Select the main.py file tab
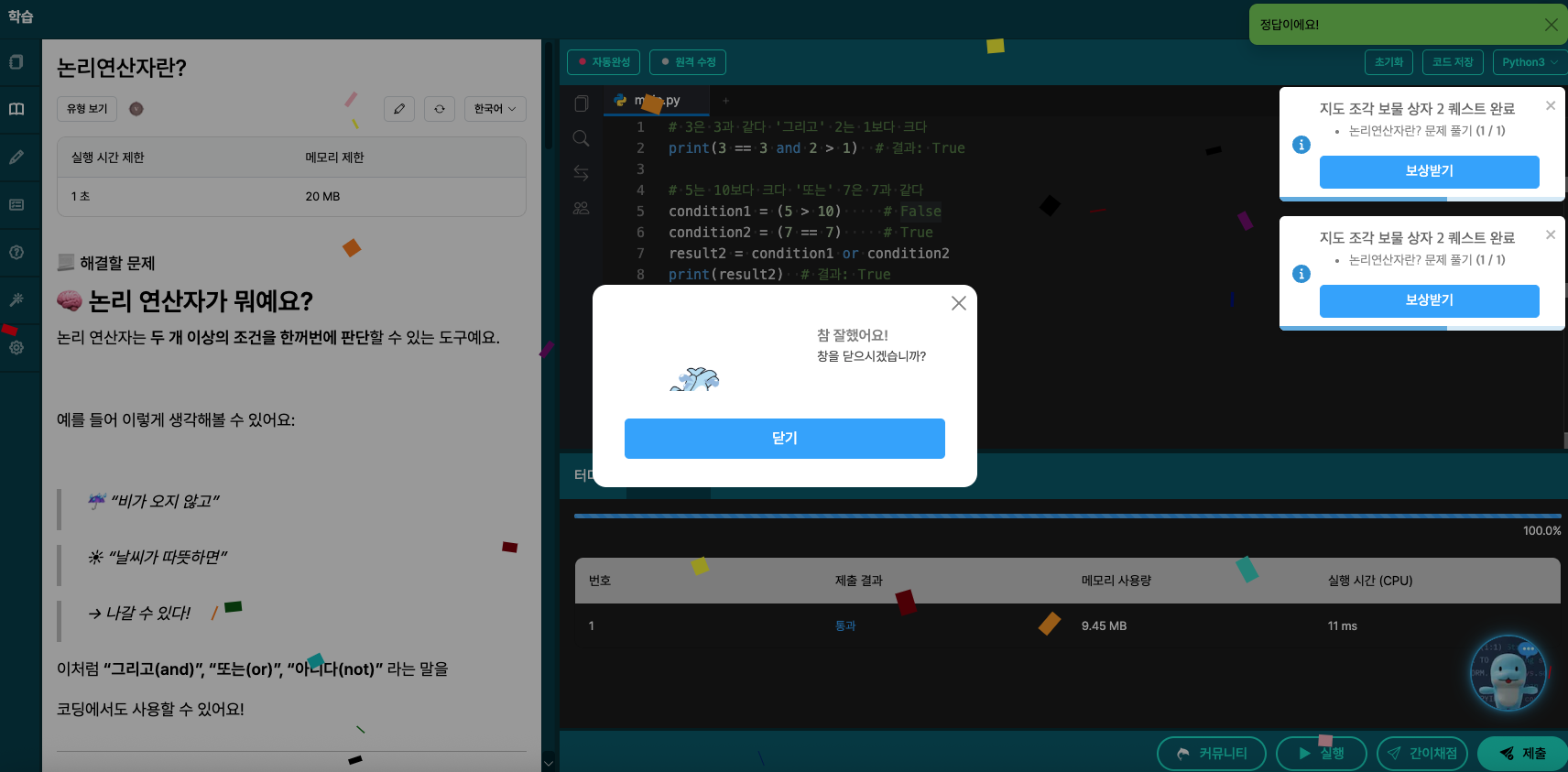The height and width of the screenshot is (772, 1568). [x=657, y=101]
